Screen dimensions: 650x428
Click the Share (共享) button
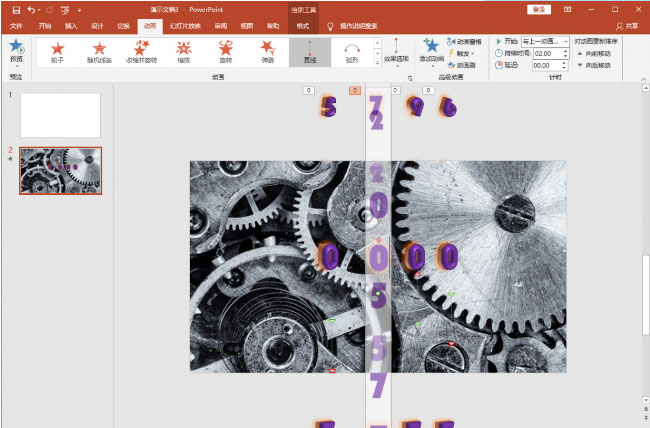pos(627,25)
